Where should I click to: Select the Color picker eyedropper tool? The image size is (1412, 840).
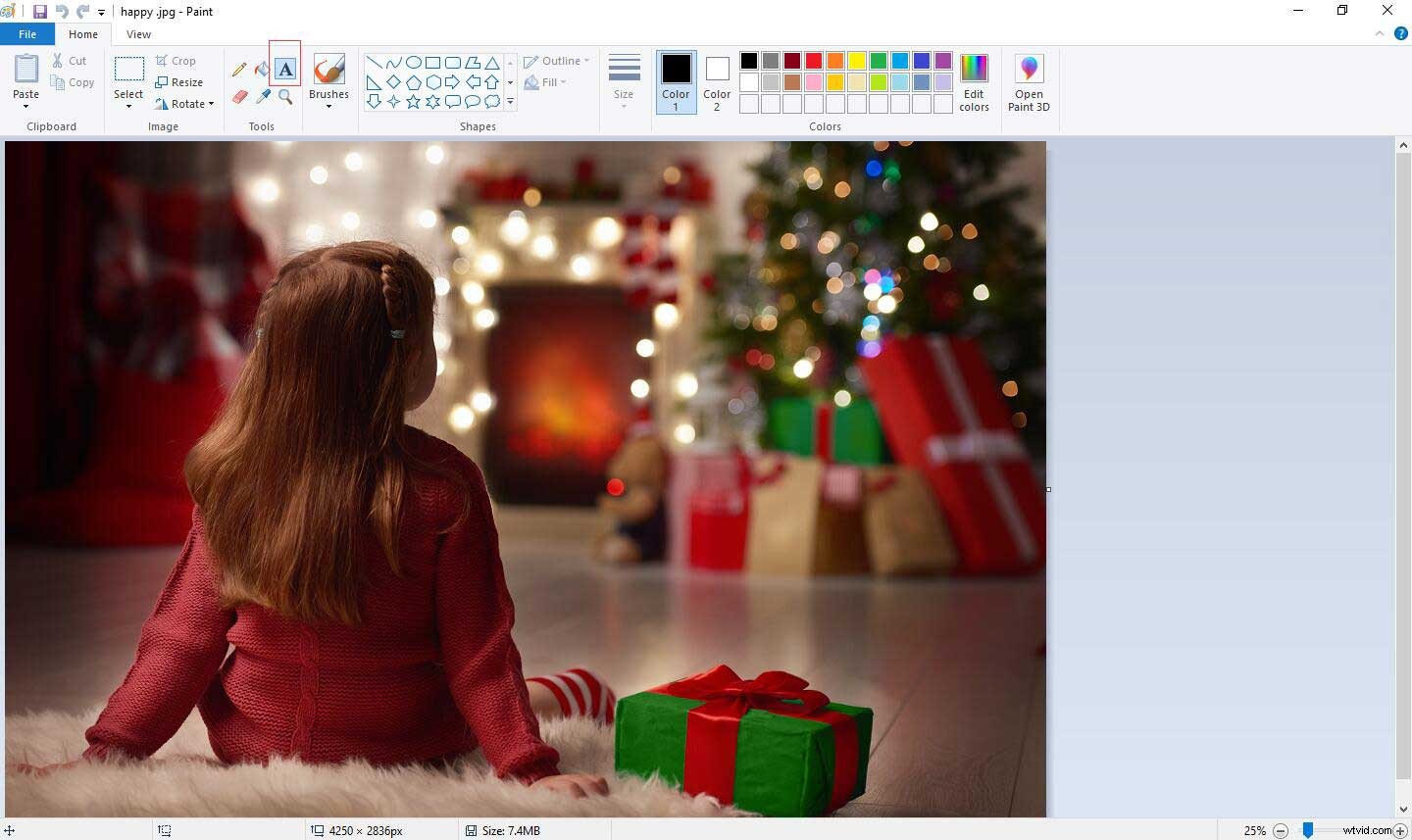pyautogui.click(x=262, y=97)
